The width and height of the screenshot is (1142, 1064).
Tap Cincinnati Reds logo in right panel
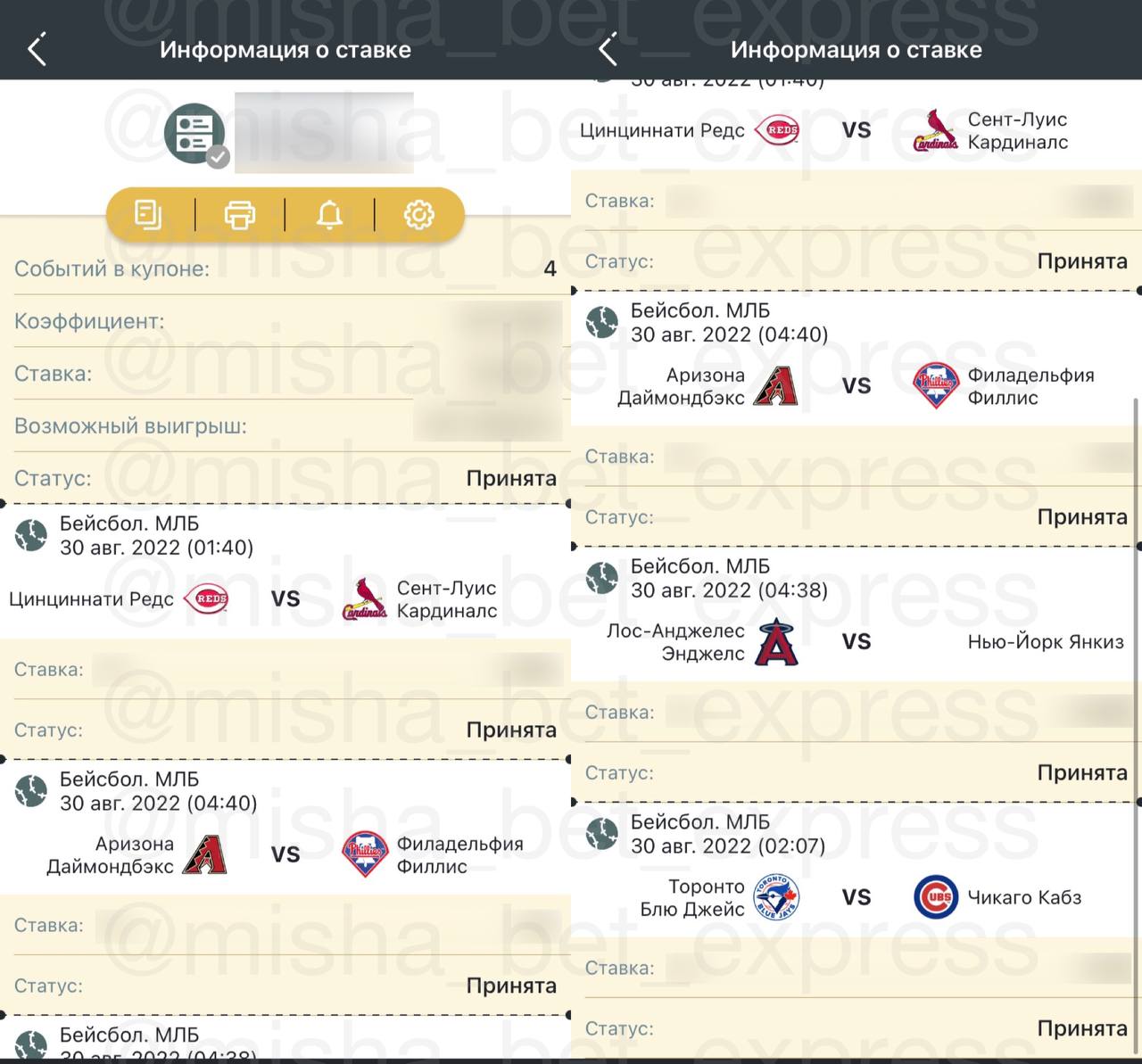click(776, 130)
